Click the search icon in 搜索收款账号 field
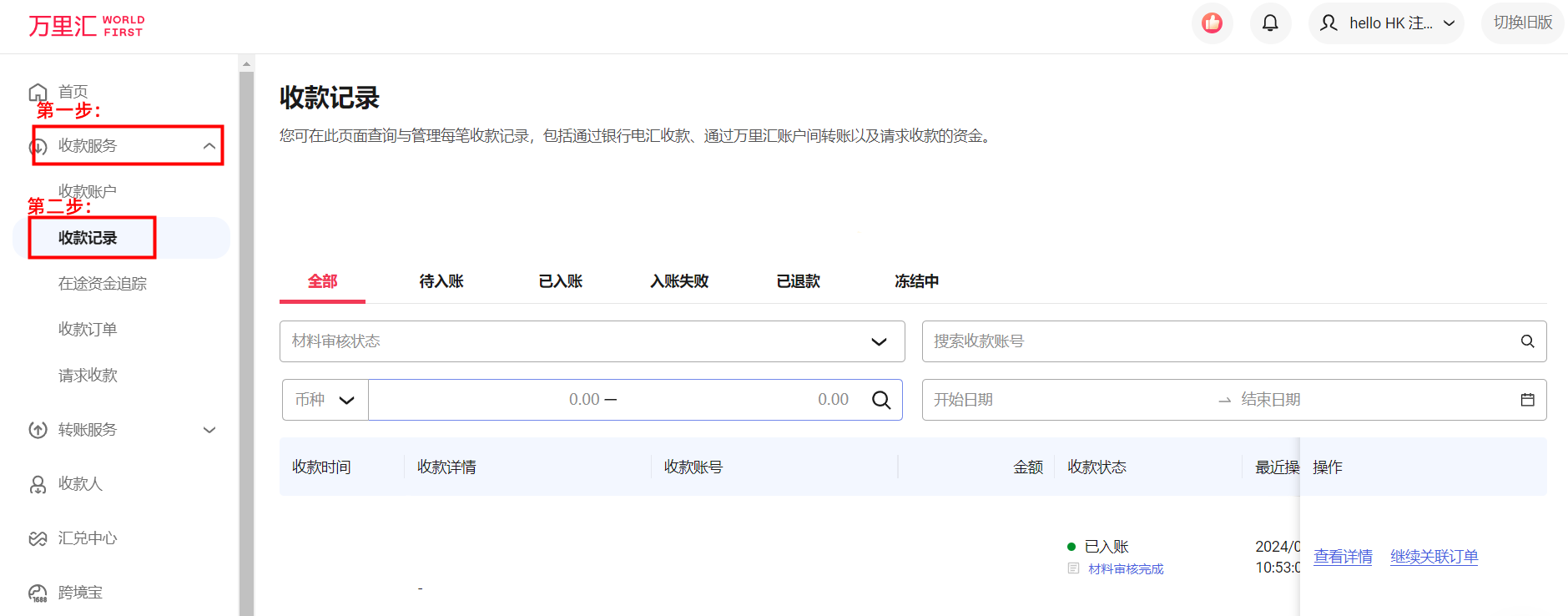 pos(1527,341)
